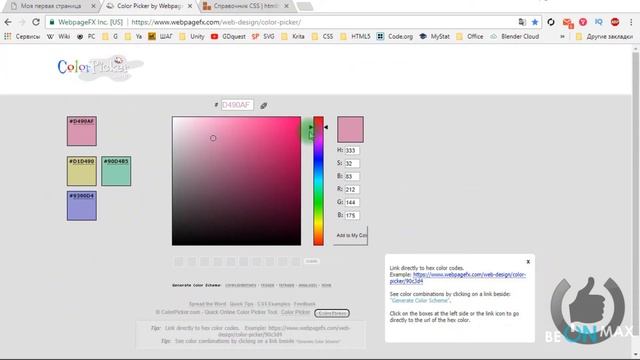640x360 pixels.
Task: Click the red ABP adblock extension icon
Action: (x=615, y=22)
